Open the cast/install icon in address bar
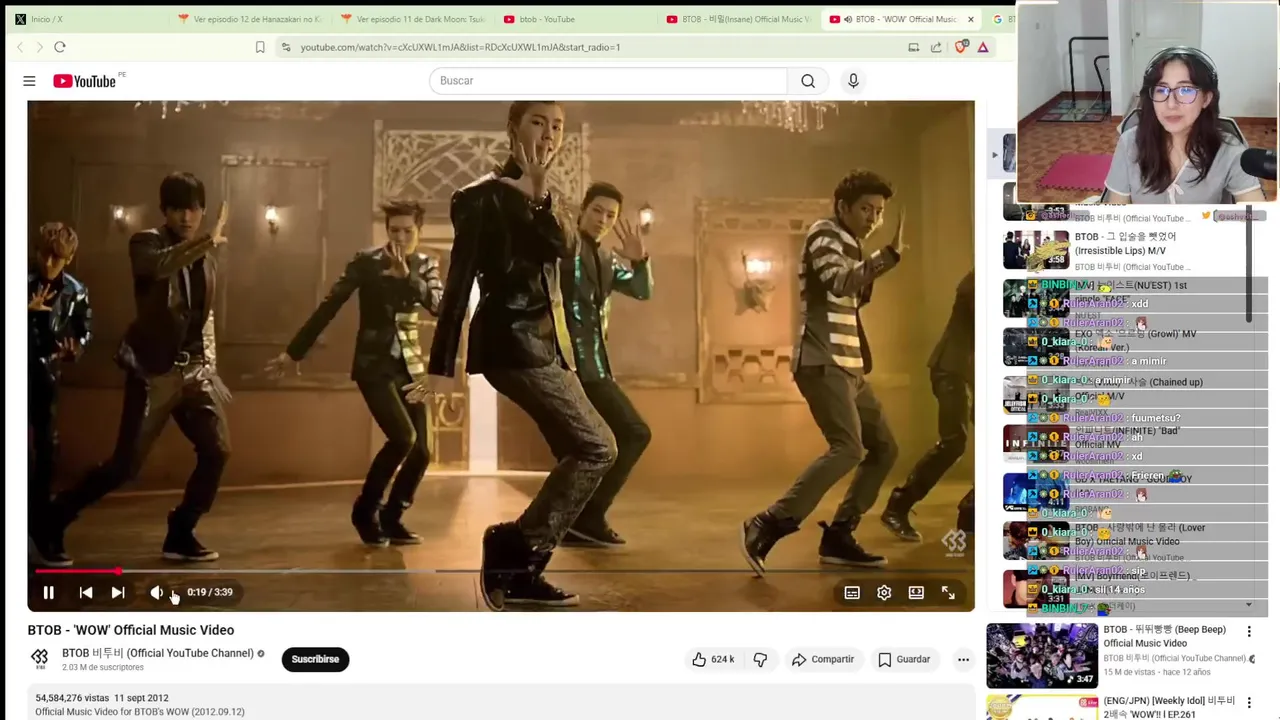 coord(913,47)
